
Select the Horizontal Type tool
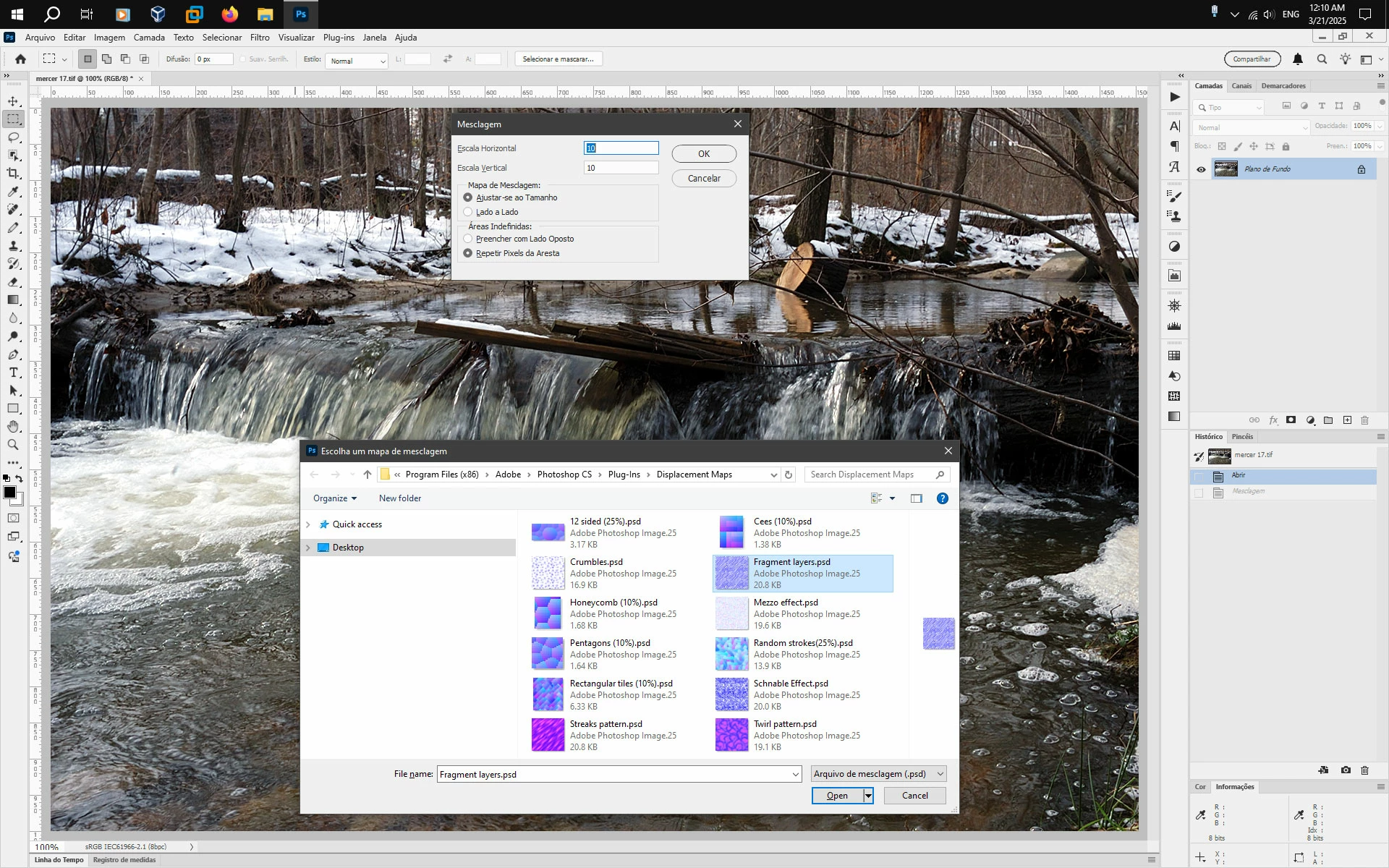[13, 373]
